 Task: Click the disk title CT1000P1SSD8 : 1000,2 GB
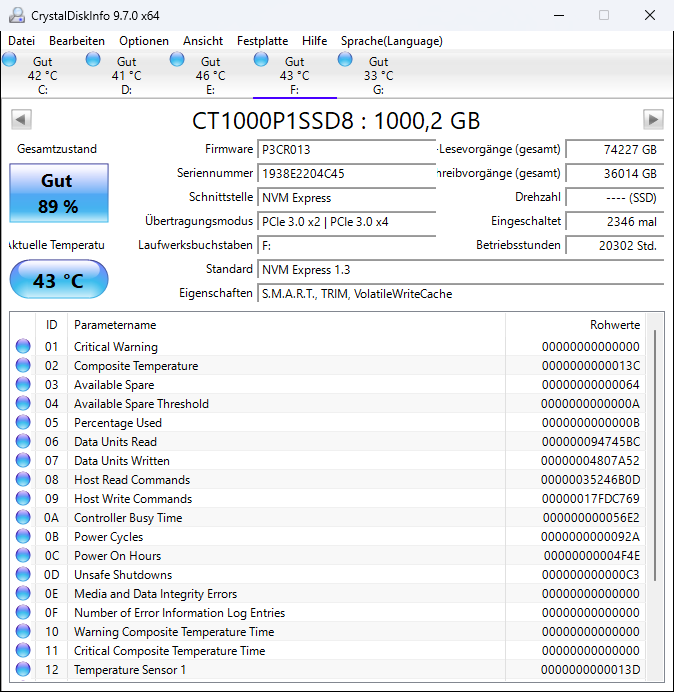pos(336,120)
